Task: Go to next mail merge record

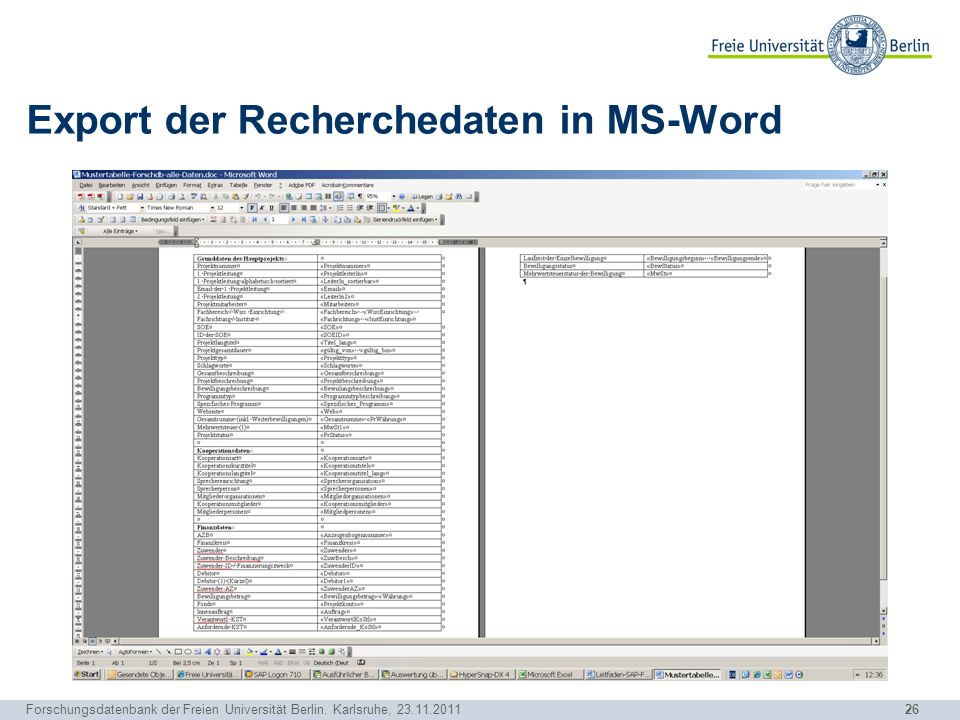Action: [293, 219]
